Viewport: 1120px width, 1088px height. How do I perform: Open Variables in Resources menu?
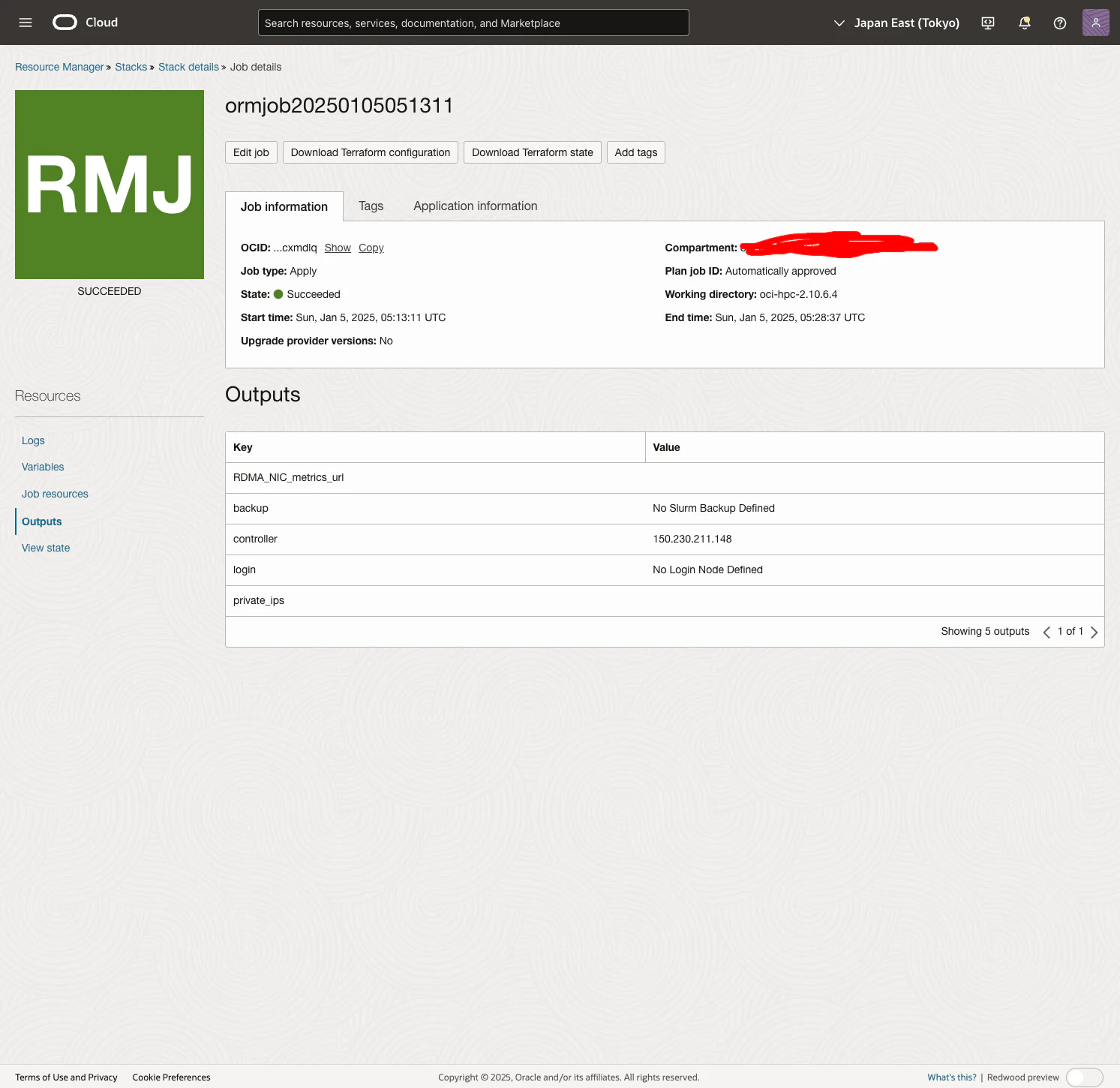point(43,467)
